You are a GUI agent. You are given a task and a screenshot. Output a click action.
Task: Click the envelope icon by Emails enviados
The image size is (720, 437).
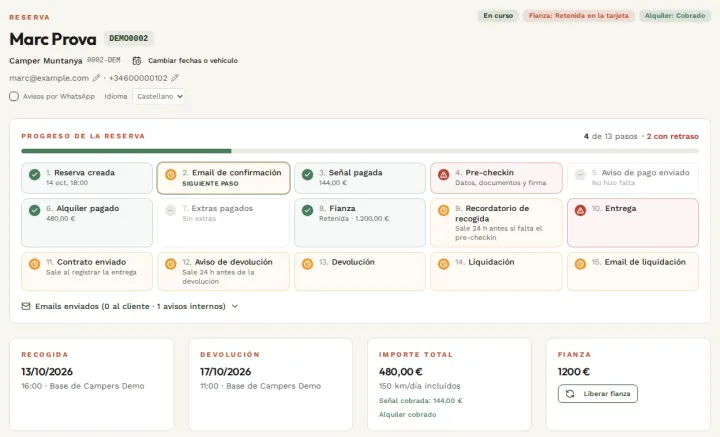[26, 306]
